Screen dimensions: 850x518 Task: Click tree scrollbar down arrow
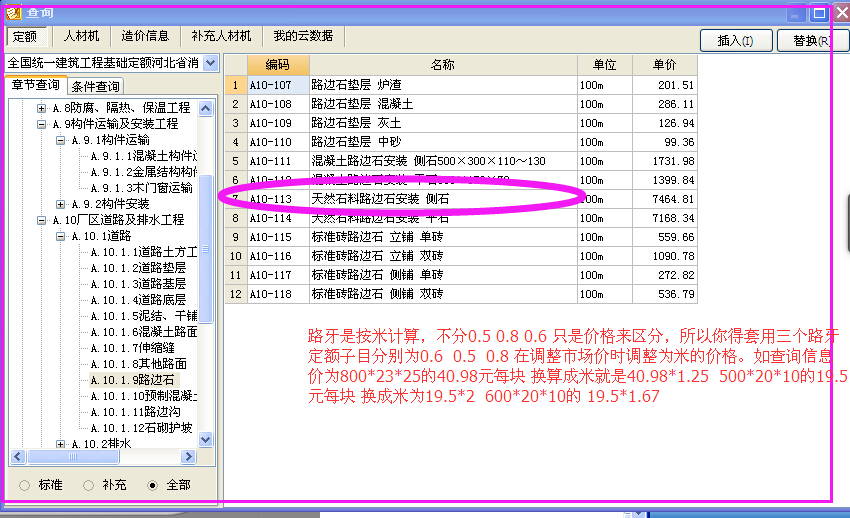pyautogui.click(x=205, y=439)
